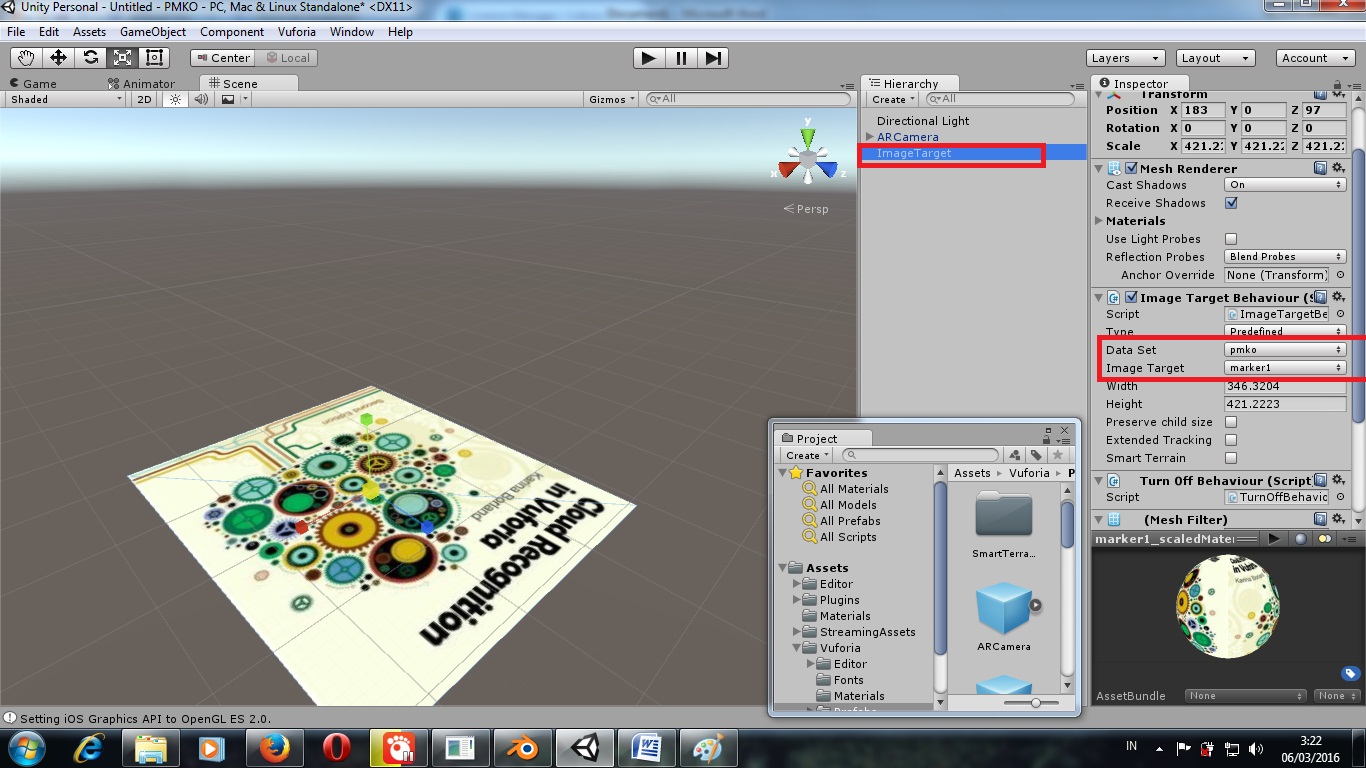The height and width of the screenshot is (768, 1366).
Task: Enable Use Light Probes checkbox
Action: click(1231, 239)
